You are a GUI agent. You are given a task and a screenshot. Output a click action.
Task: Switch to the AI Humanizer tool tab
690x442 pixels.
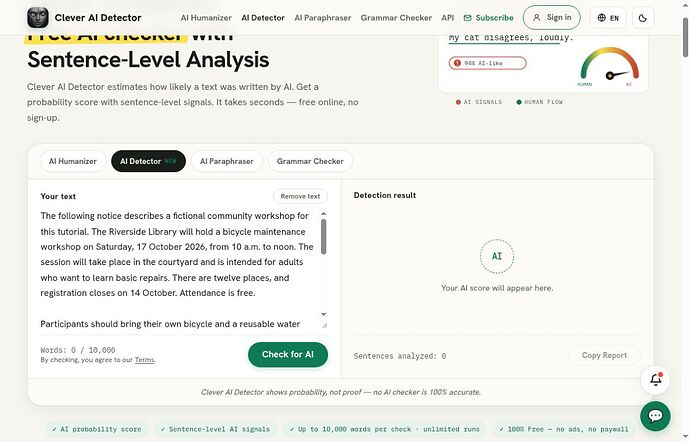73,161
